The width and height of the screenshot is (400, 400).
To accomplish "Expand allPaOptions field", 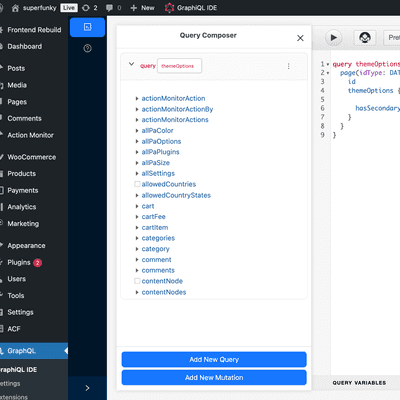I will (137, 142).
